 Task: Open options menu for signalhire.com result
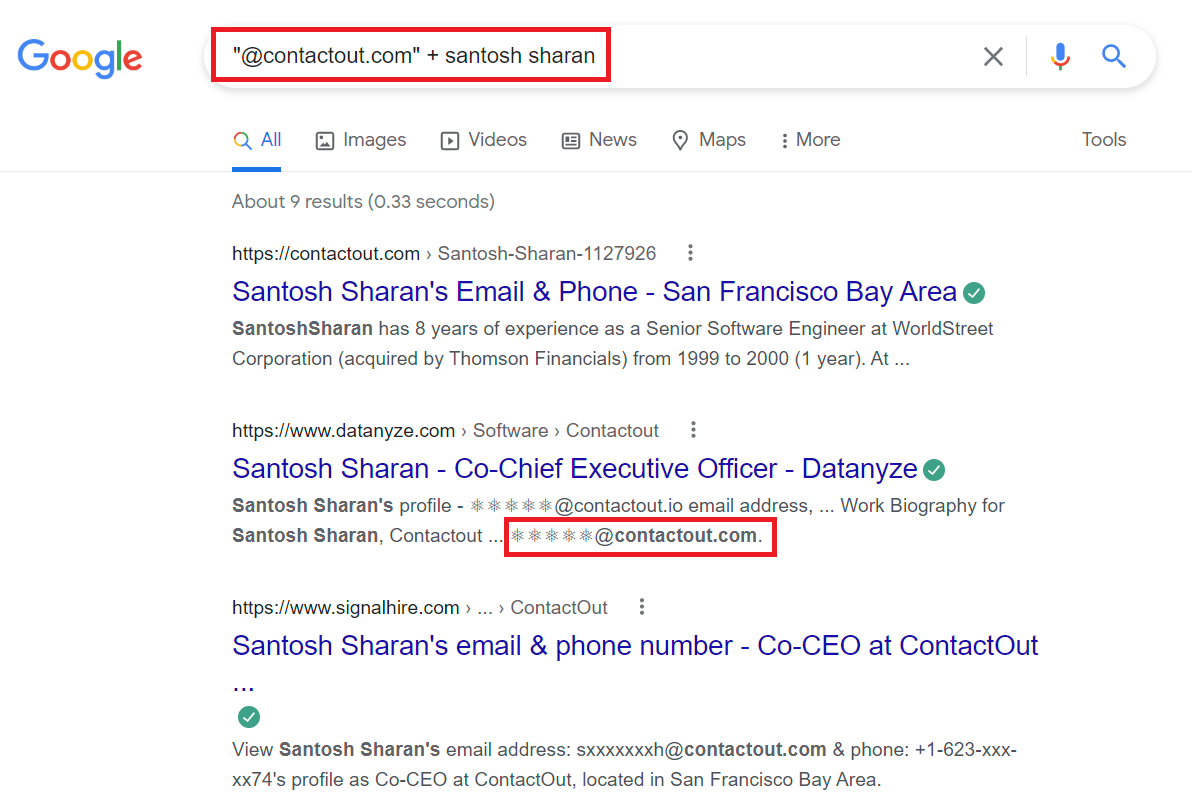click(x=642, y=607)
